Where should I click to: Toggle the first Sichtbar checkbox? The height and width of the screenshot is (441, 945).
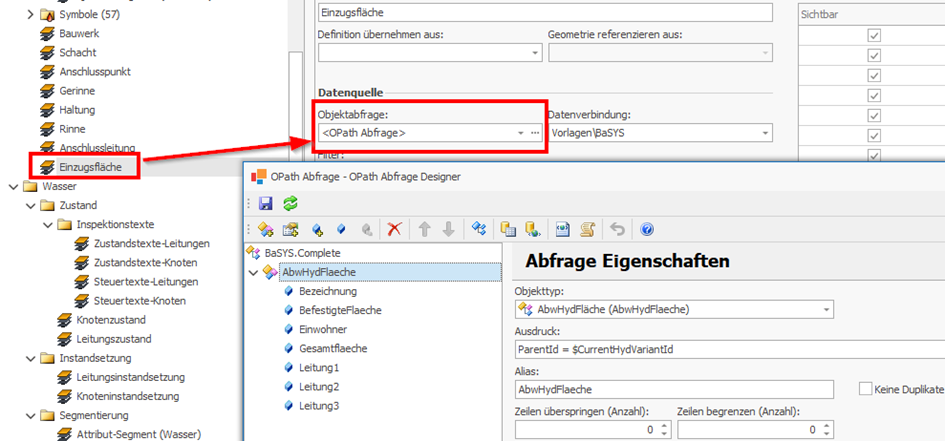pos(874,35)
